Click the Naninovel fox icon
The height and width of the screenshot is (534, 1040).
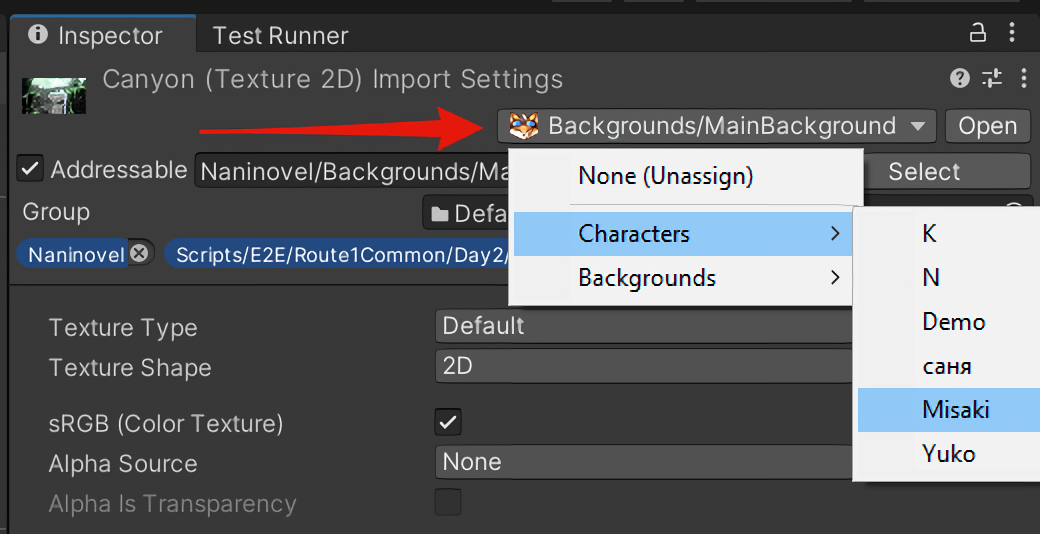(x=523, y=126)
